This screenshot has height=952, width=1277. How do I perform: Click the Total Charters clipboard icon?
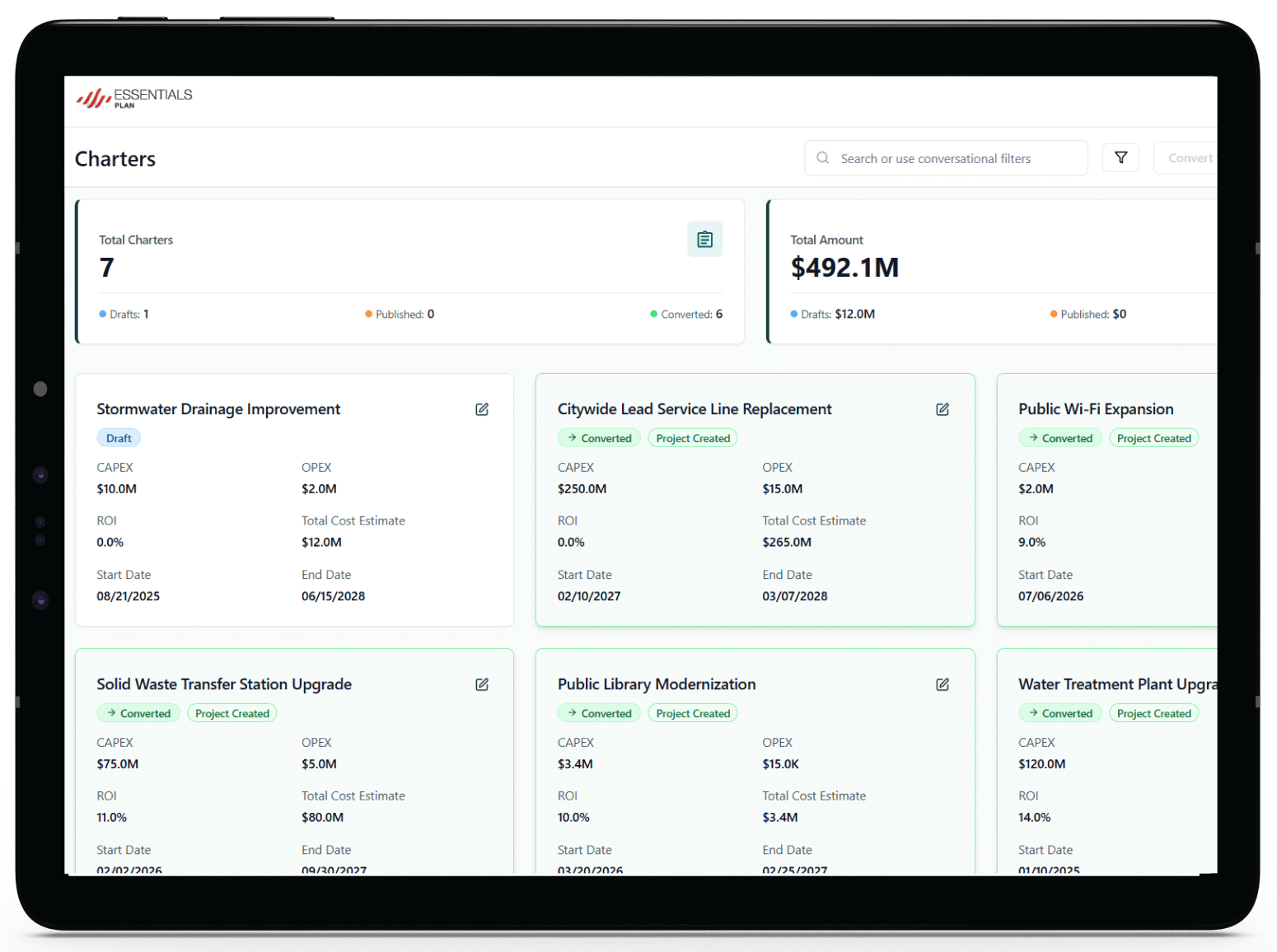pos(704,239)
